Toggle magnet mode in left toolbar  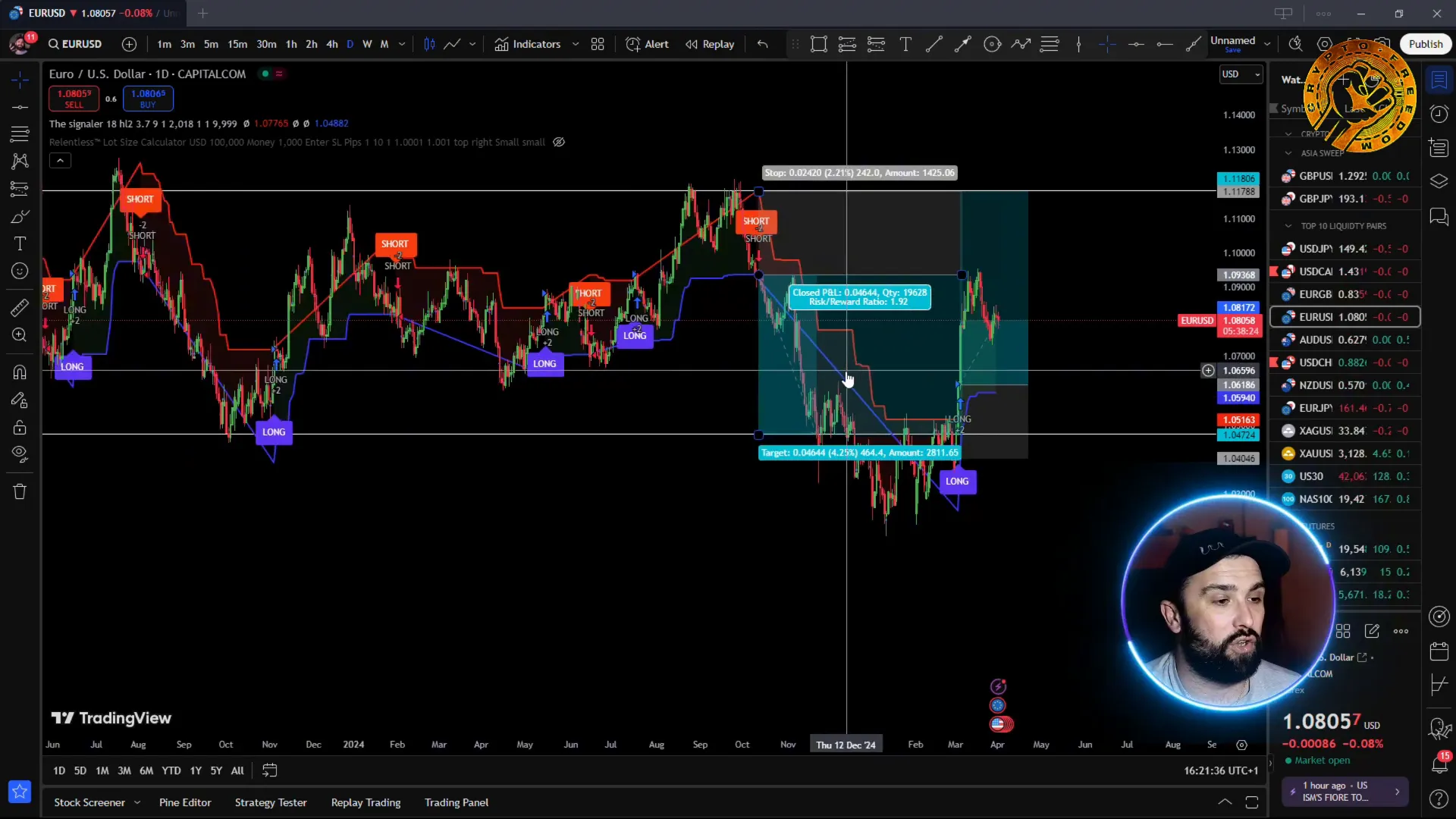click(x=20, y=372)
